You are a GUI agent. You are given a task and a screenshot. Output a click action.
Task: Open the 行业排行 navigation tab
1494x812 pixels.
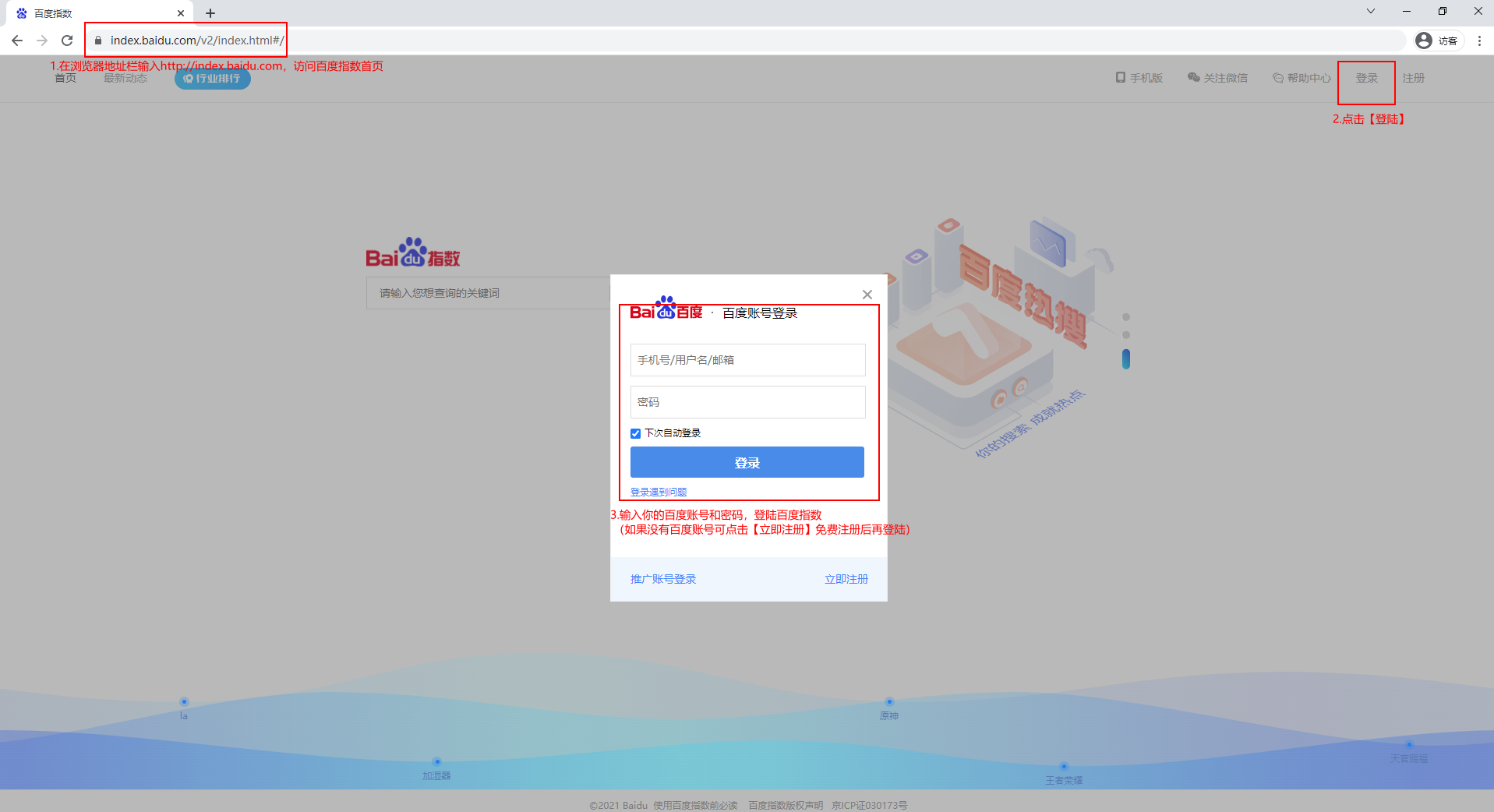(x=212, y=79)
